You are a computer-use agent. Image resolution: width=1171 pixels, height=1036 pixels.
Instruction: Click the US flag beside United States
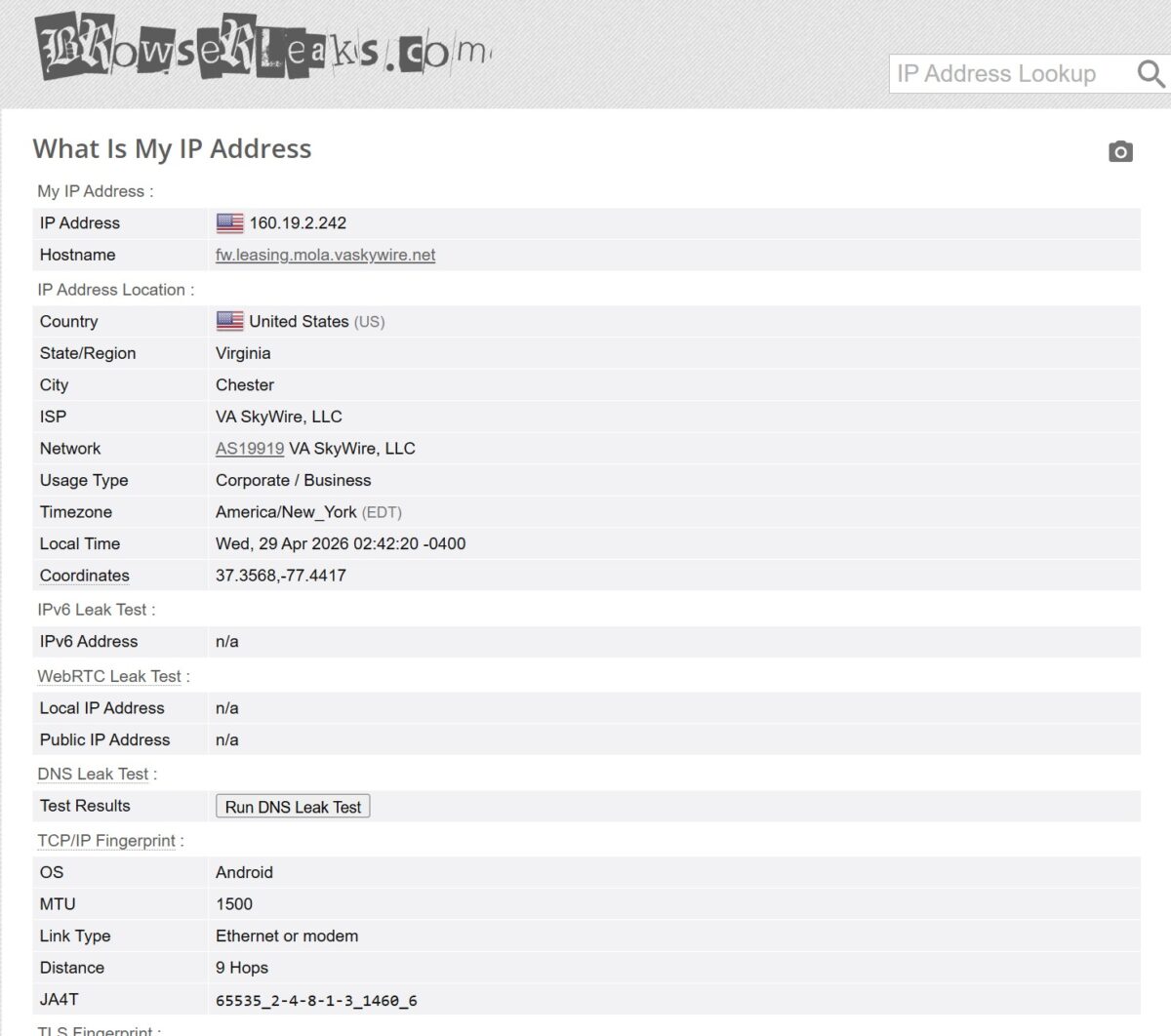[229, 321]
